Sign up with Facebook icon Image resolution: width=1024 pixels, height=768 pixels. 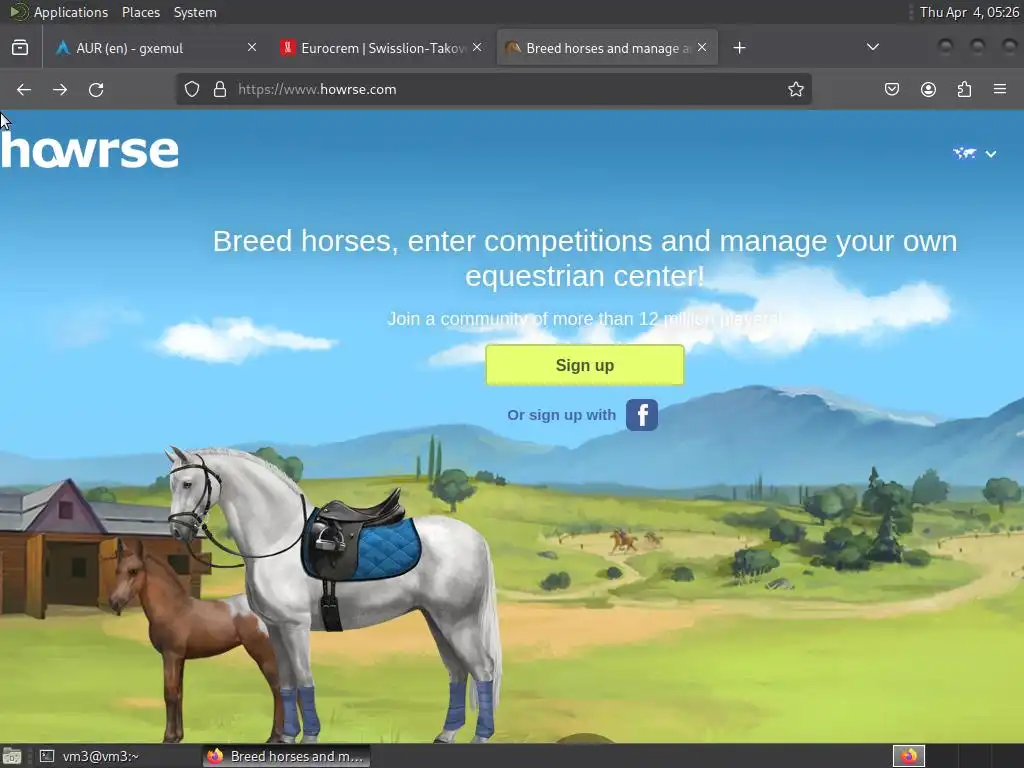642,415
